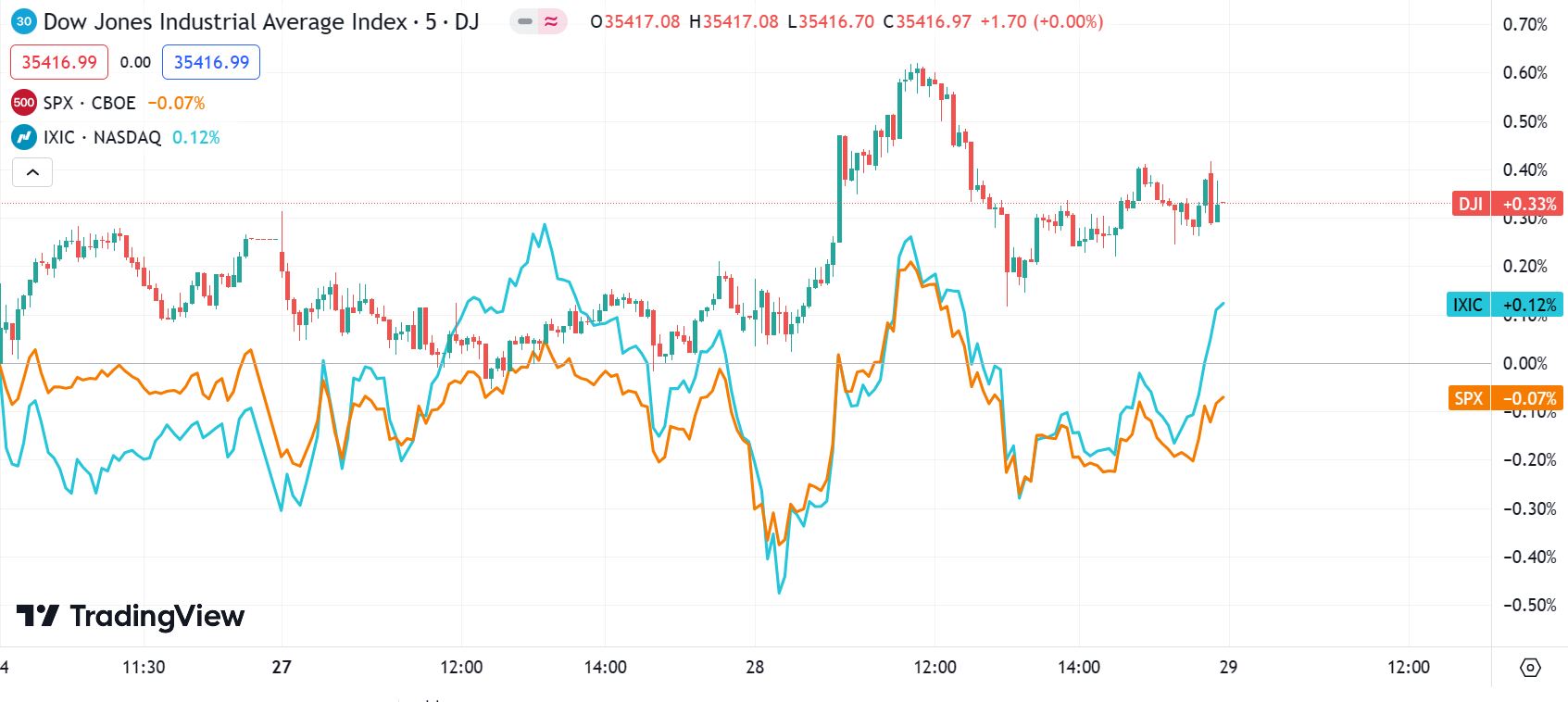Click the Dow Jones blue 30 logo icon
The width and height of the screenshot is (1568, 702).
24,21
